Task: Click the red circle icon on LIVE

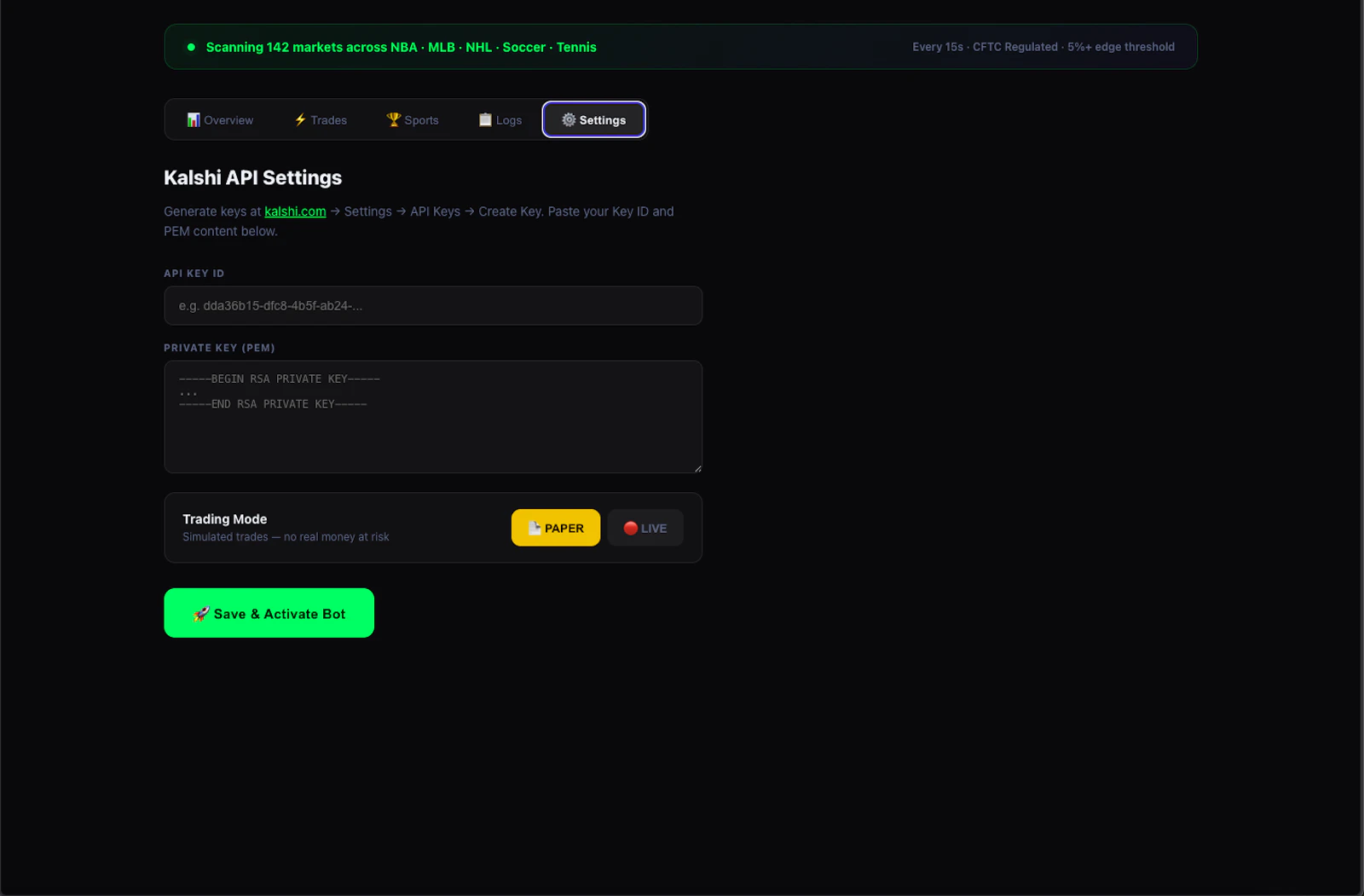Action: [631, 528]
